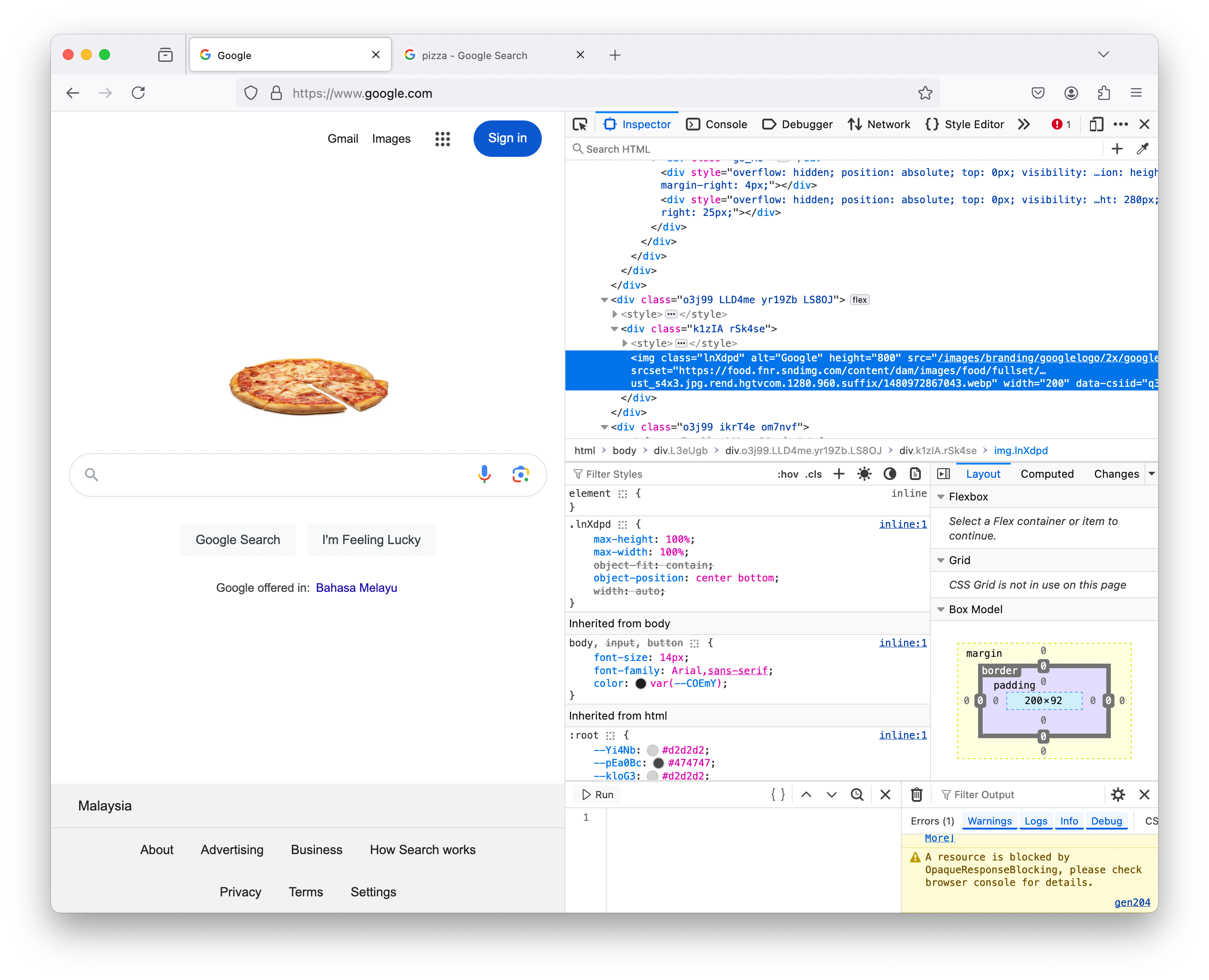Open devtools customize menu (three dots)
Screen dimensions: 1209x980
pos(1121,124)
